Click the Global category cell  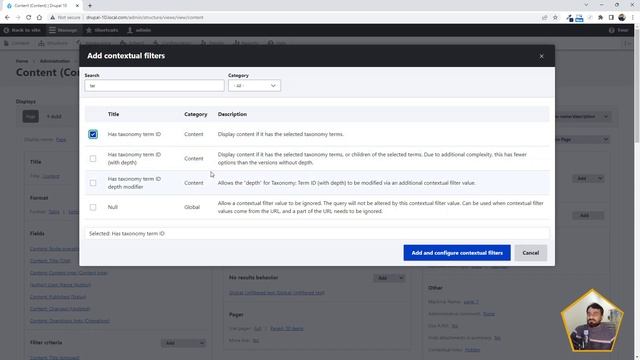click(x=192, y=207)
